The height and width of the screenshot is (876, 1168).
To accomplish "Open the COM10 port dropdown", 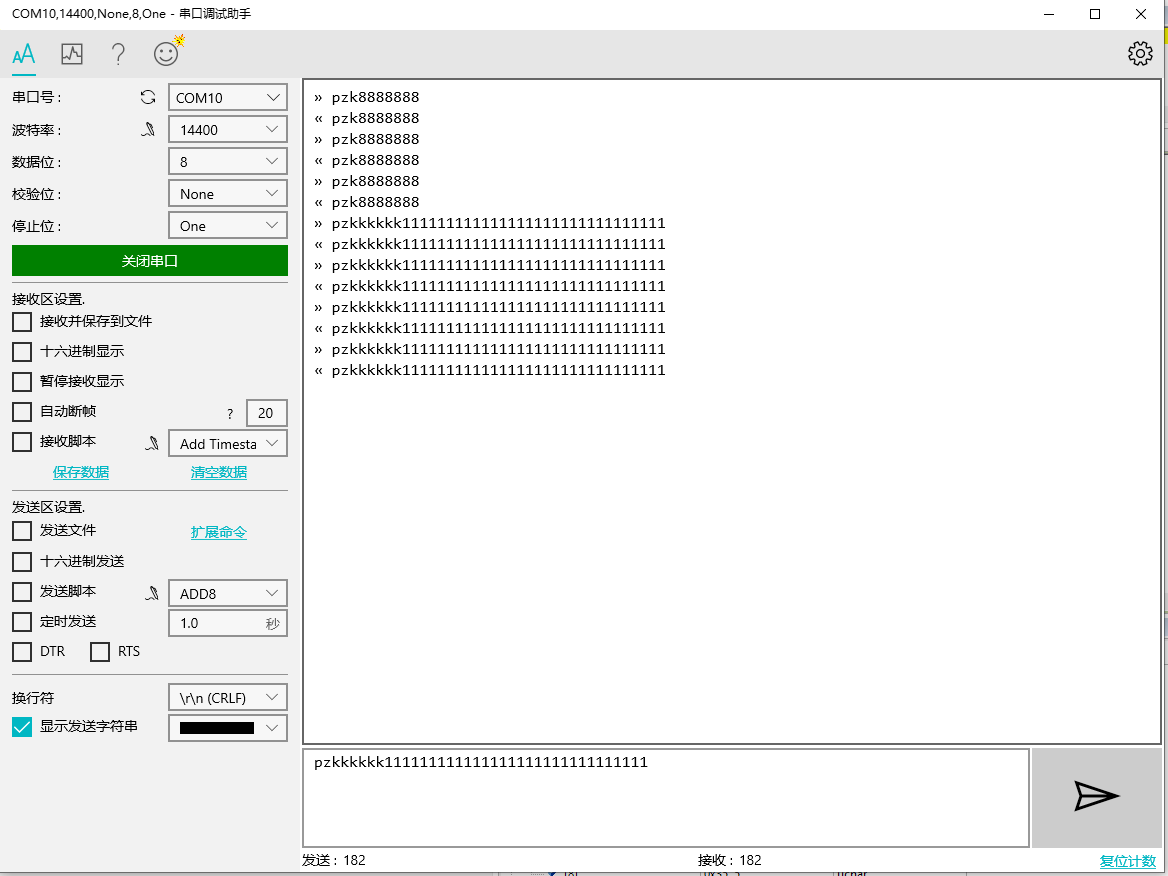I will [227, 97].
